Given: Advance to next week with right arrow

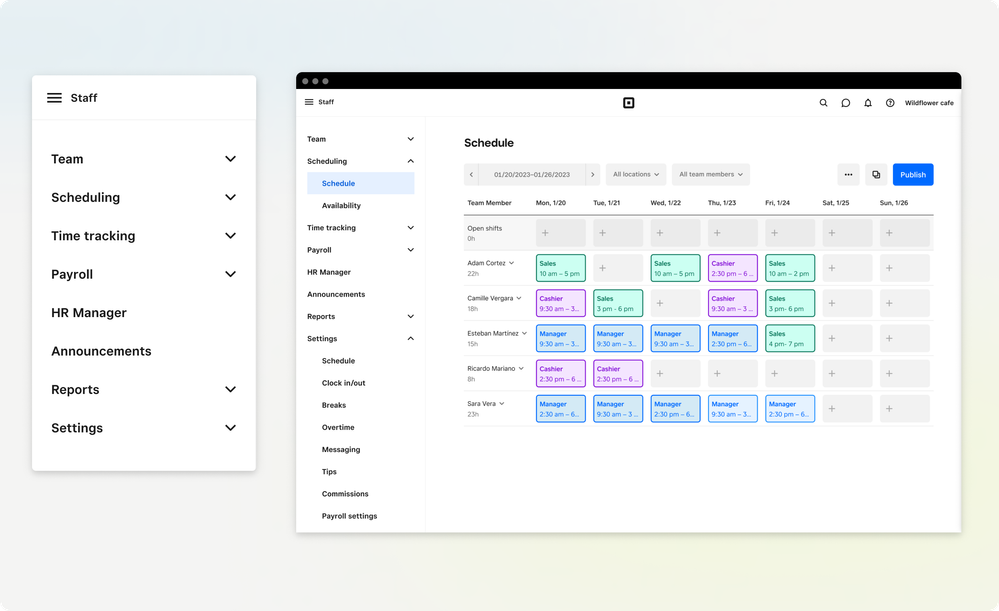Looking at the screenshot, I should click(x=592, y=174).
